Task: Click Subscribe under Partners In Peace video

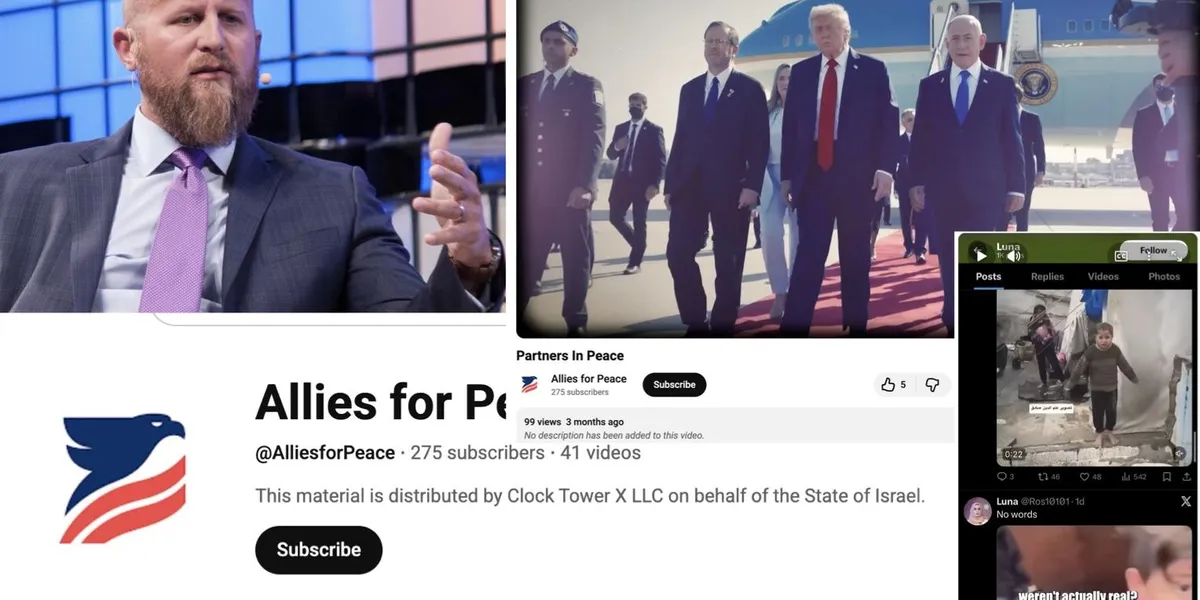Action: pyautogui.click(x=675, y=385)
